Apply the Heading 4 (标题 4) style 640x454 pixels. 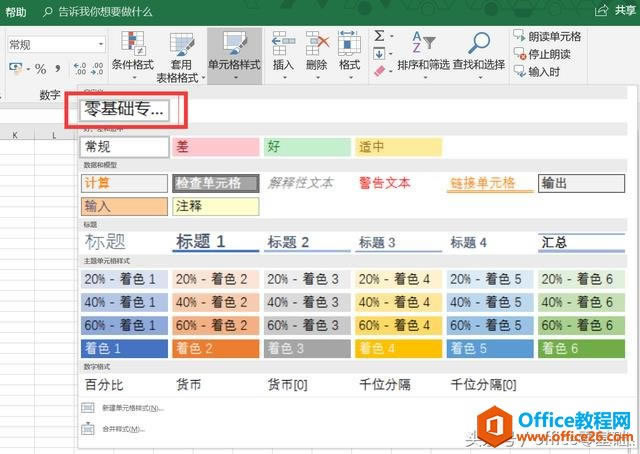click(490, 242)
